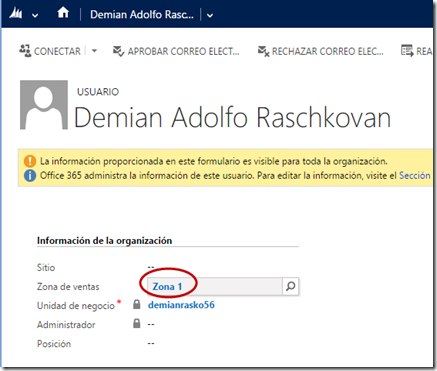Click the Zona de ventas search magnifier icon
This screenshot has height=371, width=437.
tap(291, 286)
